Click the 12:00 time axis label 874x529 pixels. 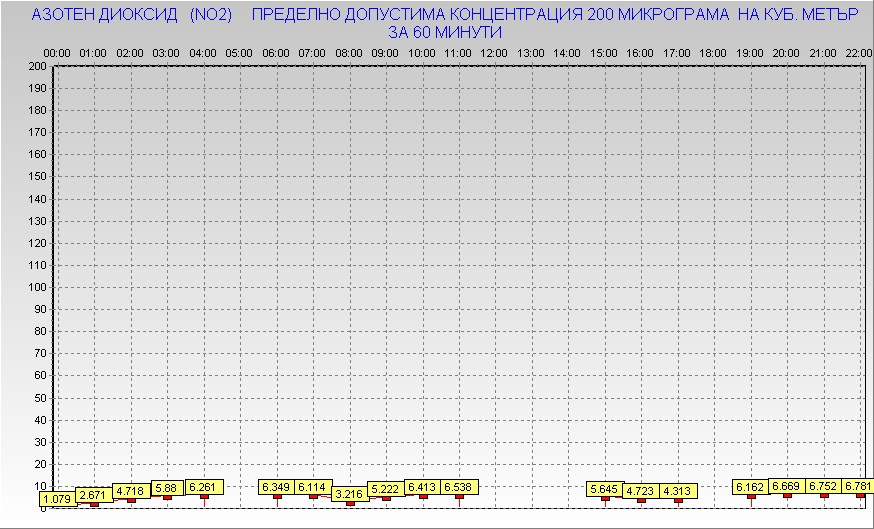pyautogui.click(x=494, y=52)
